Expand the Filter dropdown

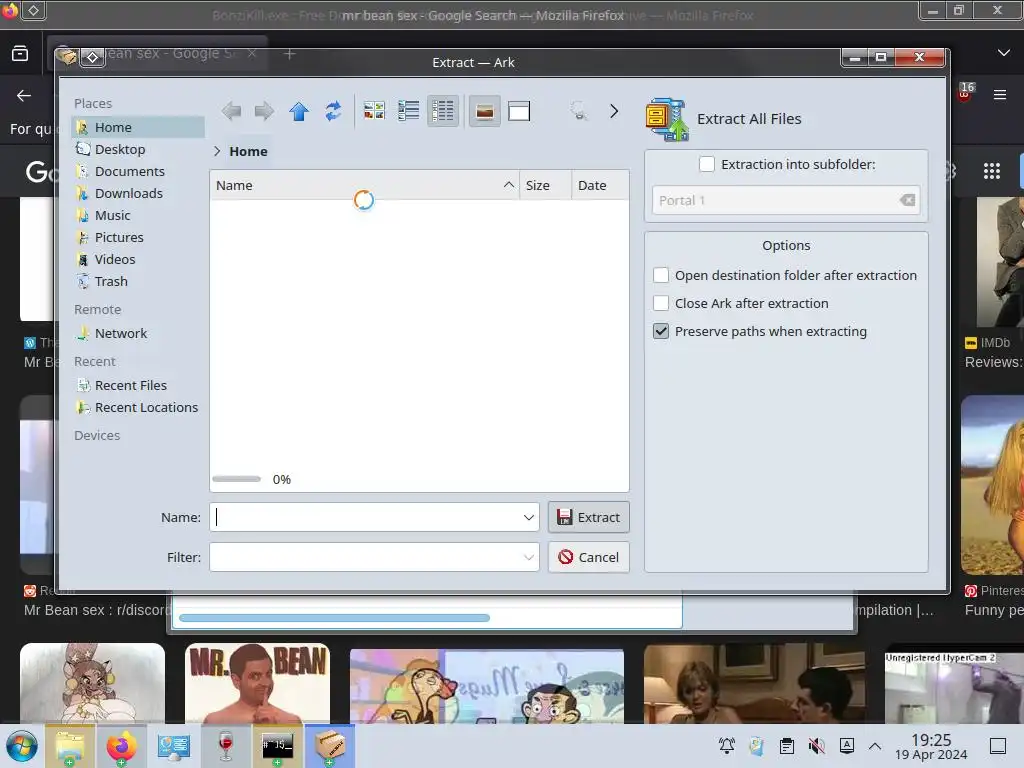point(528,557)
